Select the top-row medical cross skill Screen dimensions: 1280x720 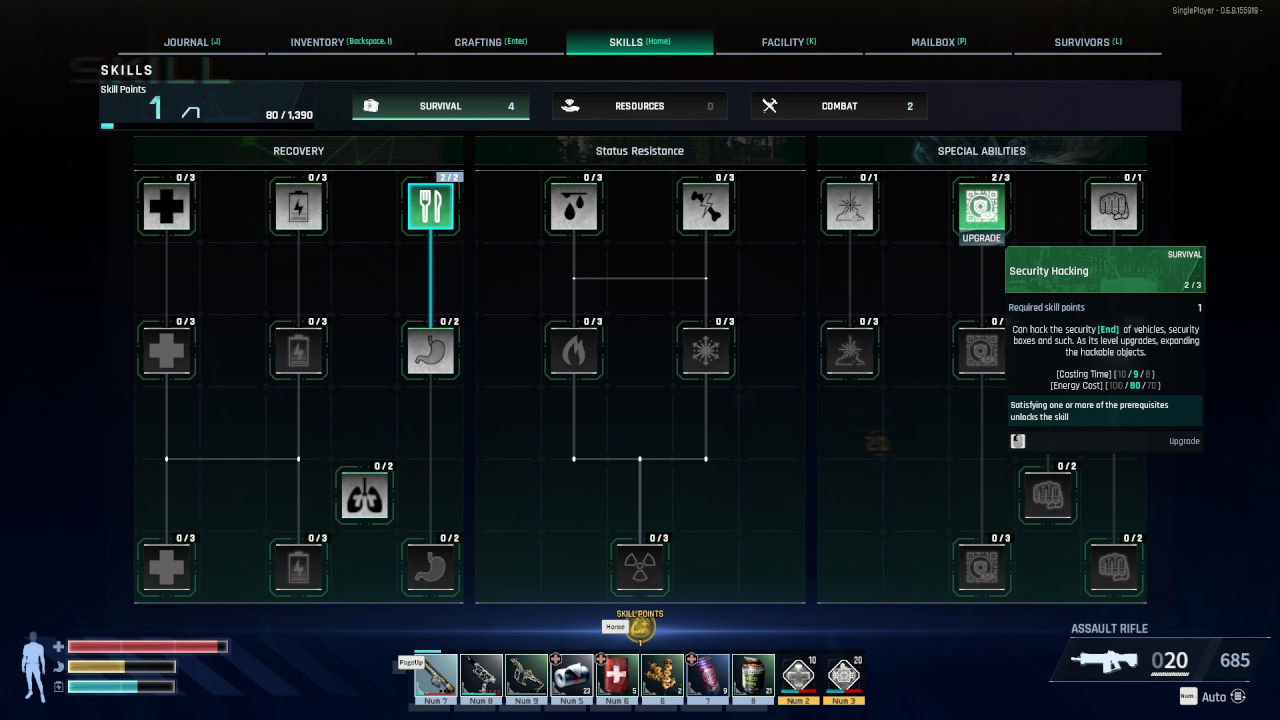click(167, 207)
